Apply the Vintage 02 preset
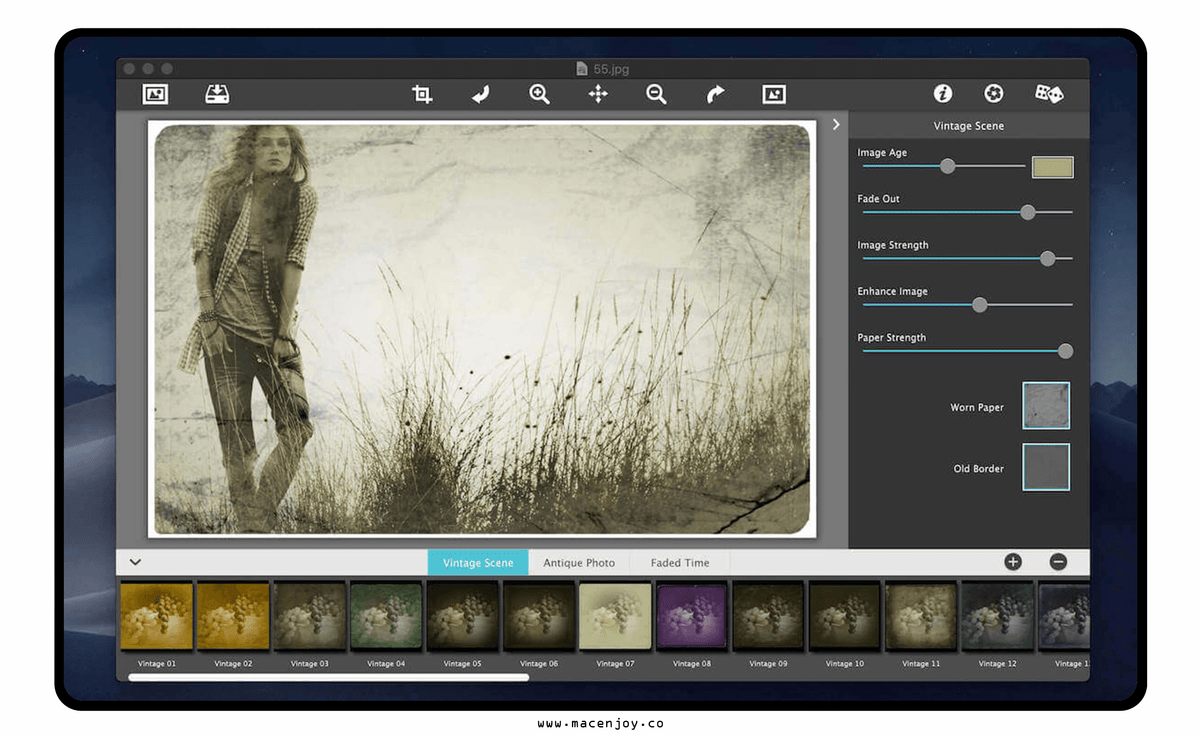Image resolution: width=1200 pixels, height=735 pixels. point(233,617)
